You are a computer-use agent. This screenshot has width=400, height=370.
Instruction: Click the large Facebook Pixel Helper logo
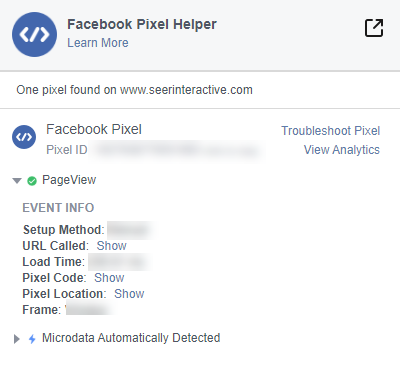click(34, 34)
